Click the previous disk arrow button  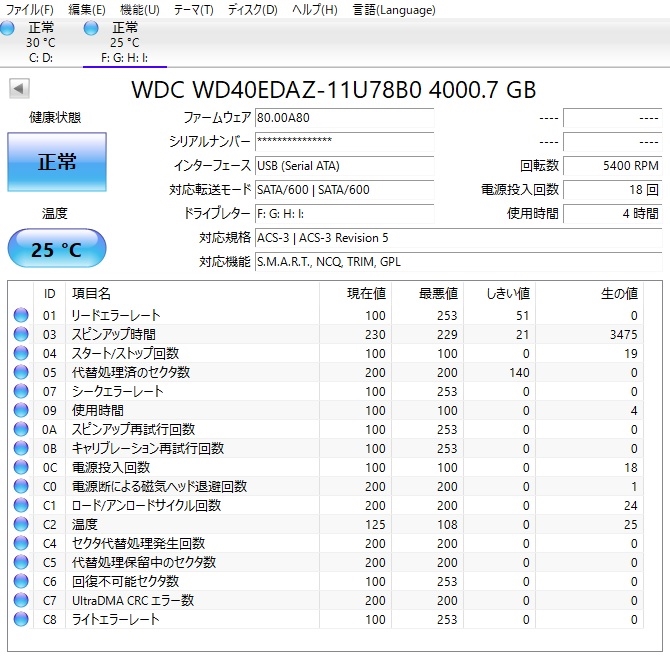click(x=19, y=88)
